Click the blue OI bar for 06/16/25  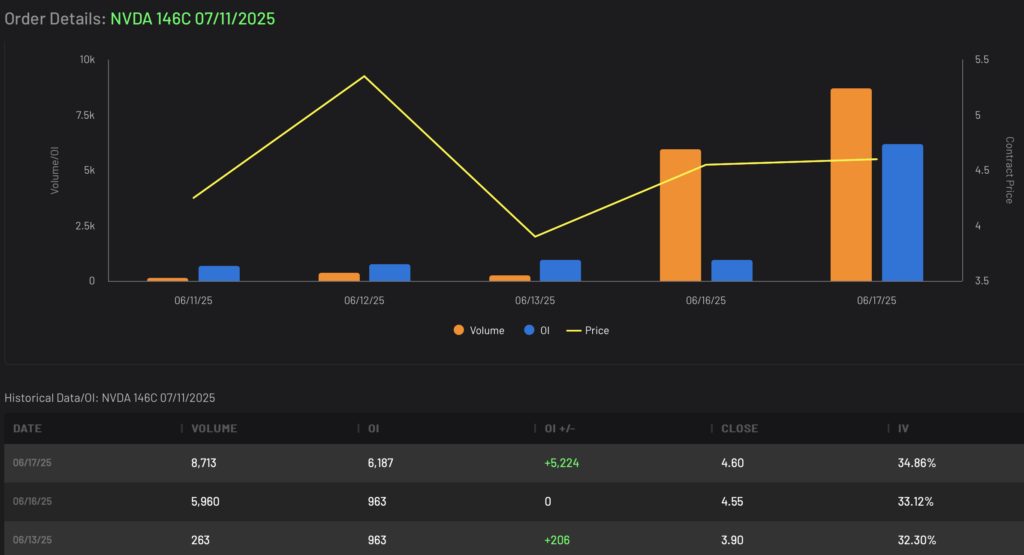[x=732, y=270]
